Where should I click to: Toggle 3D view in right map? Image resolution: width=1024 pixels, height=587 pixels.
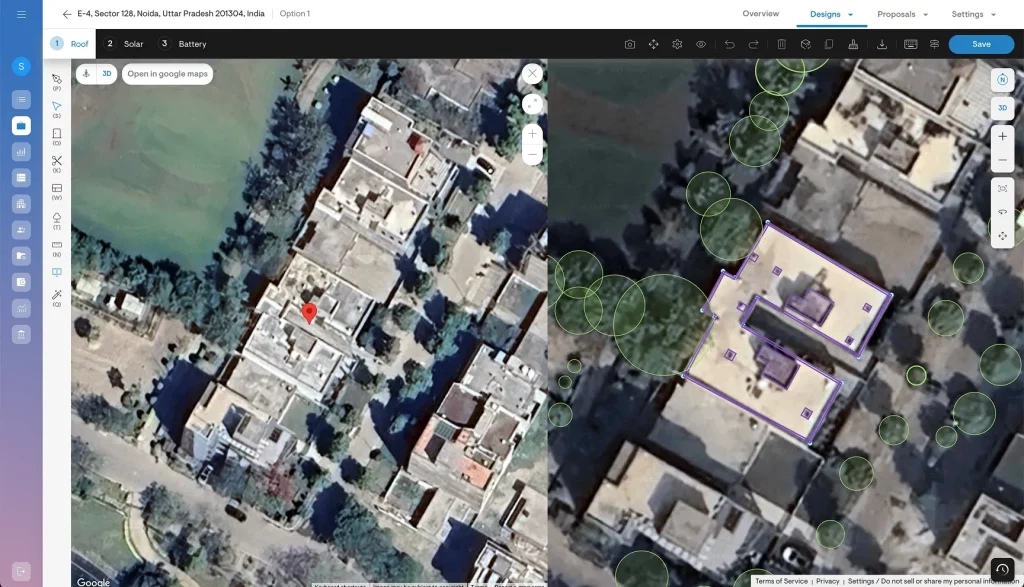(1002, 107)
